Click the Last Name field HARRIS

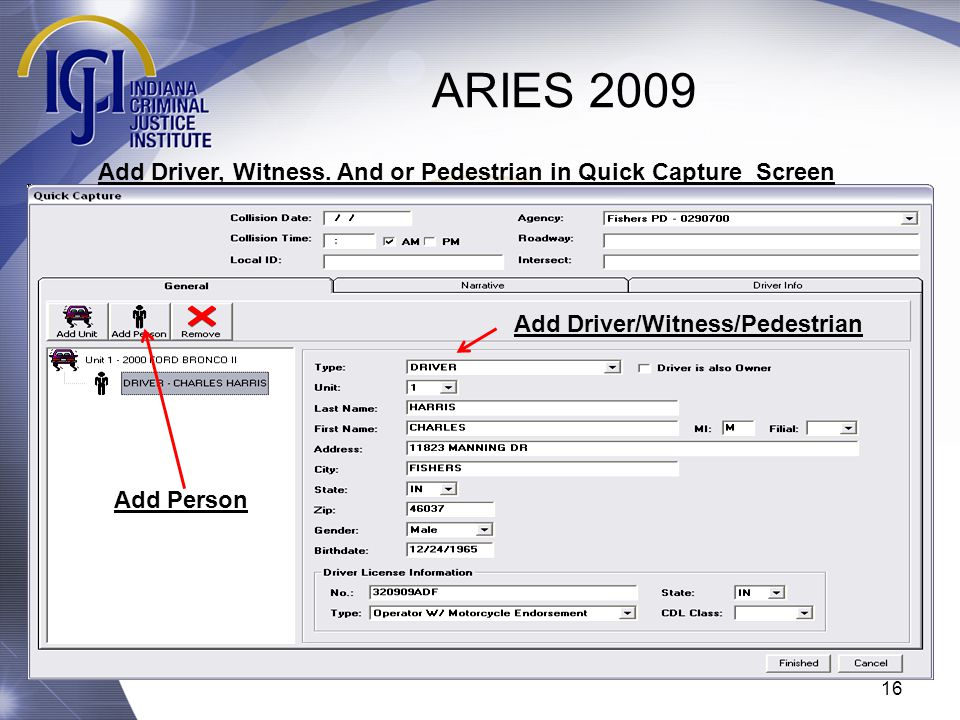(542, 408)
